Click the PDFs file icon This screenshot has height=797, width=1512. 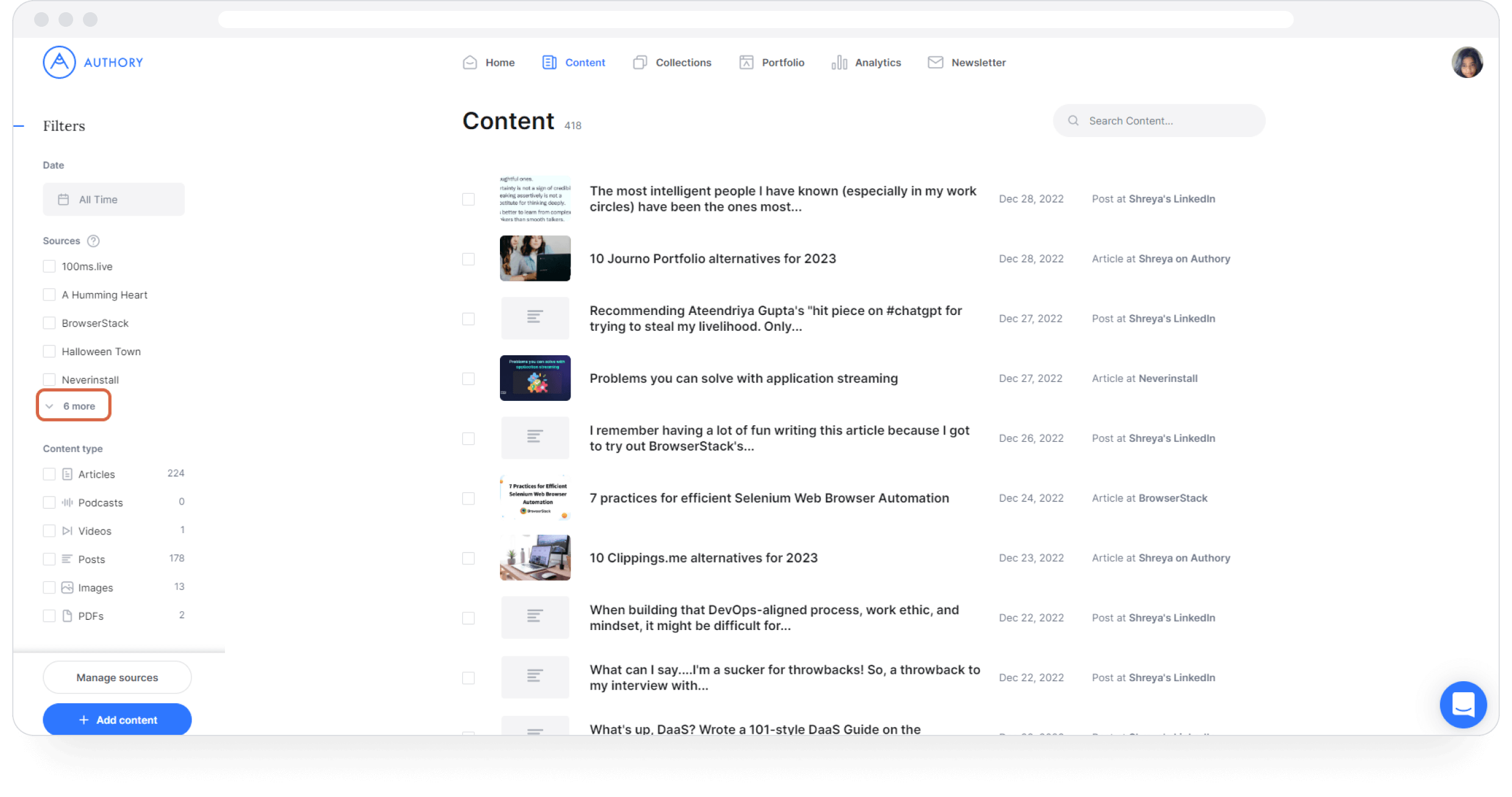click(x=67, y=616)
